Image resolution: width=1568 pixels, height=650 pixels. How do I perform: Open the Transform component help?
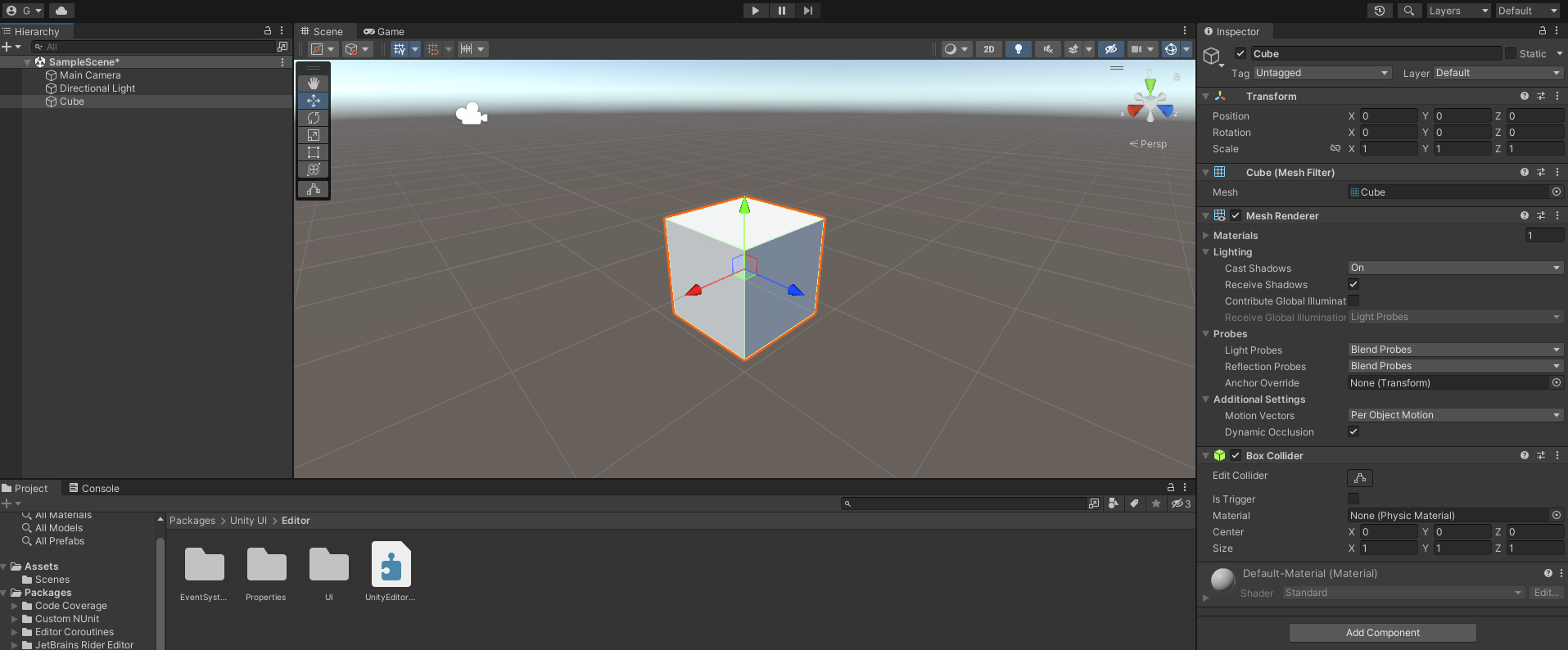1525,97
